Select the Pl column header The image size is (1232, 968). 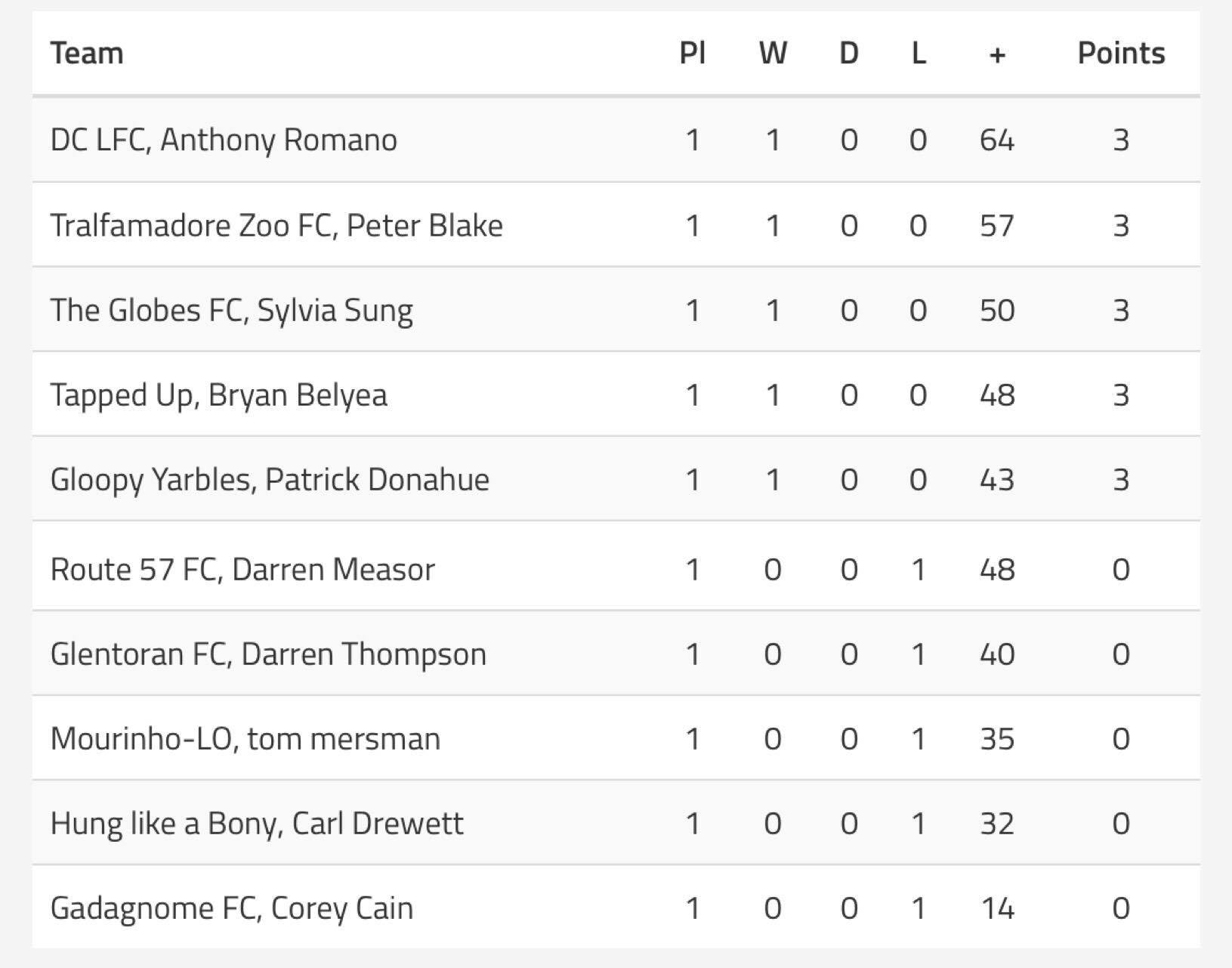point(693,54)
